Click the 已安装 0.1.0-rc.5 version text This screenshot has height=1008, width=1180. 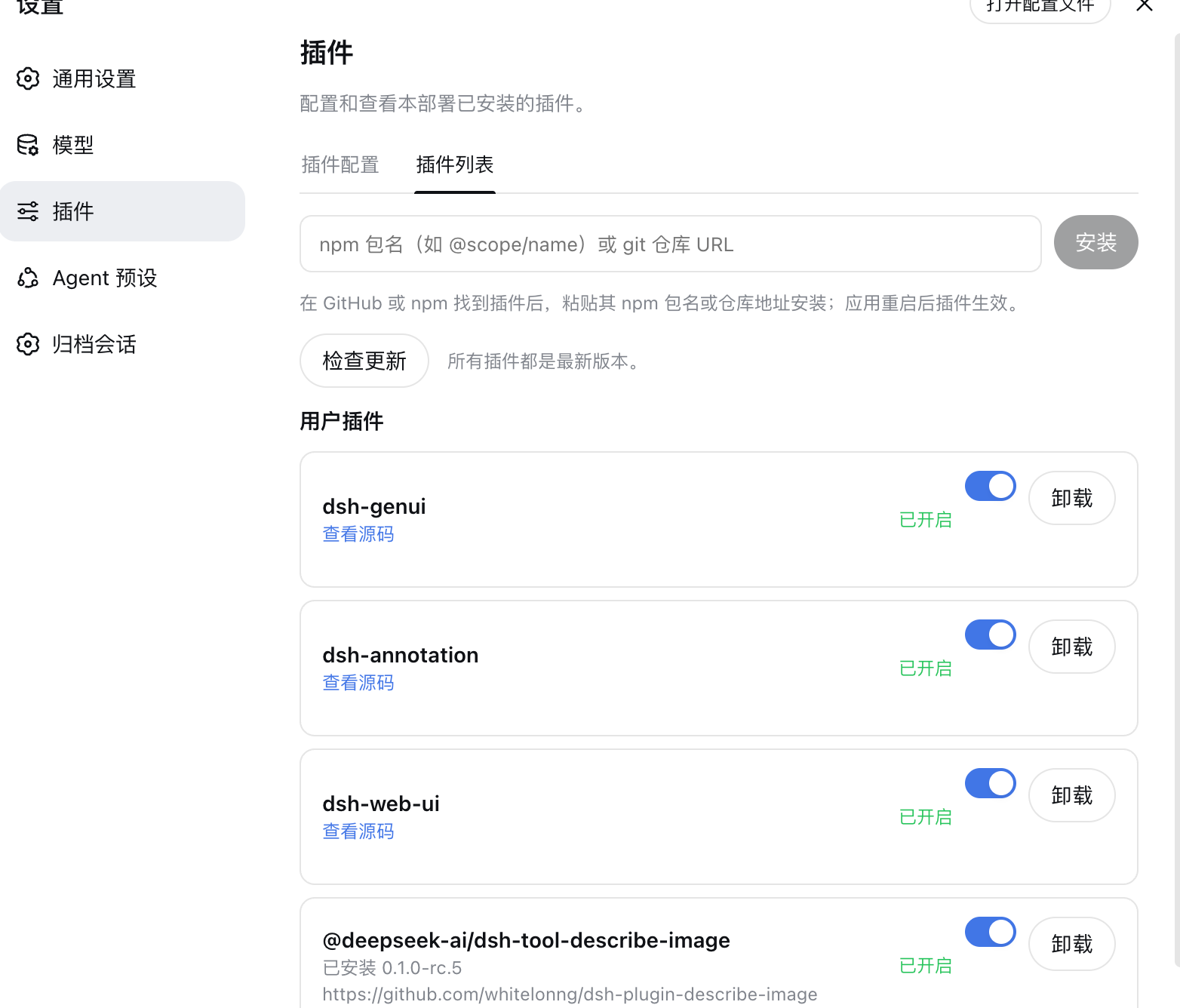tap(392, 968)
